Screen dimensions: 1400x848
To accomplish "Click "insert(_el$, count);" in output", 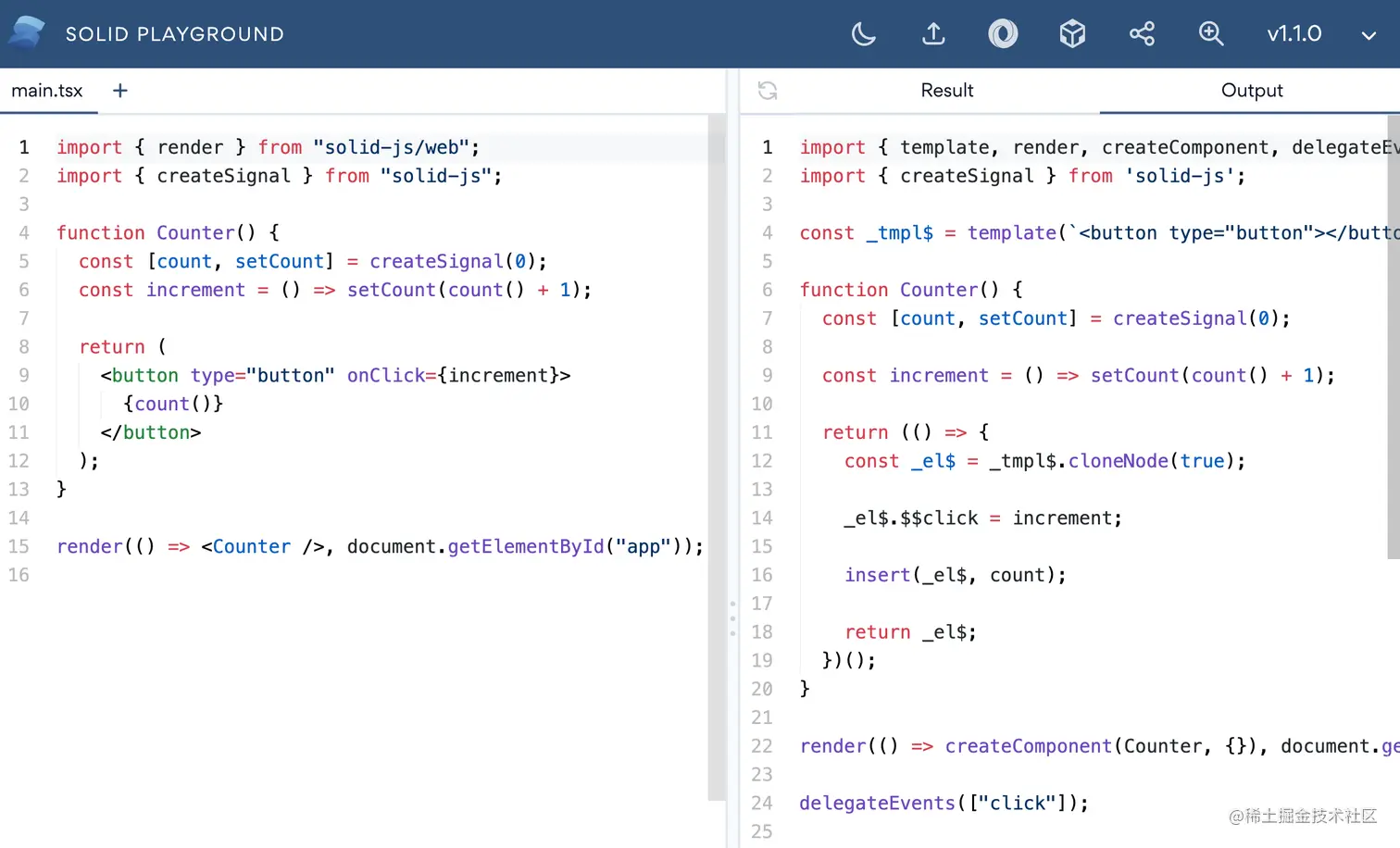I will [955, 575].
